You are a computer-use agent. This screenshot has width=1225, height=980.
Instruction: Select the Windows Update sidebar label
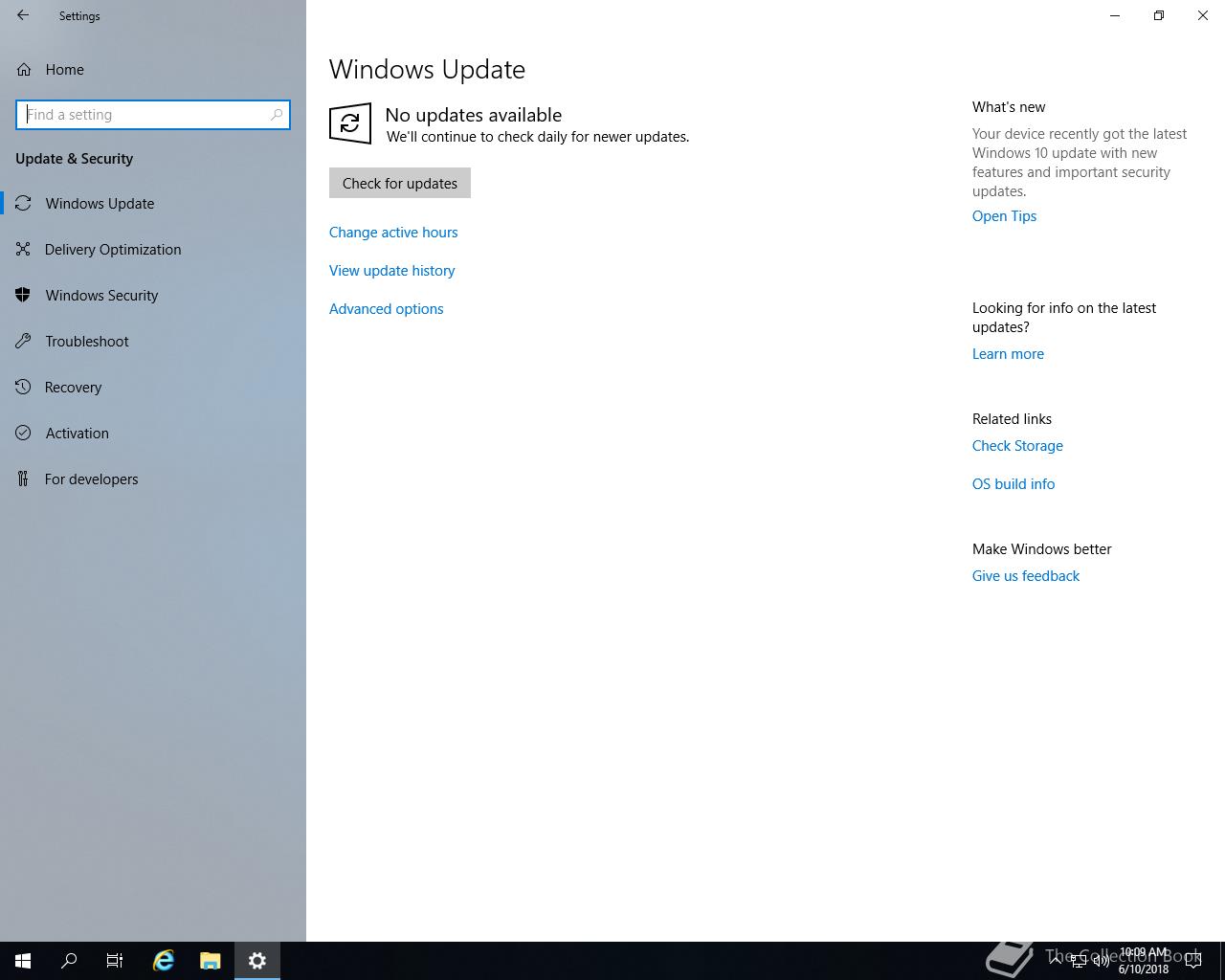(x=100, y=203)
